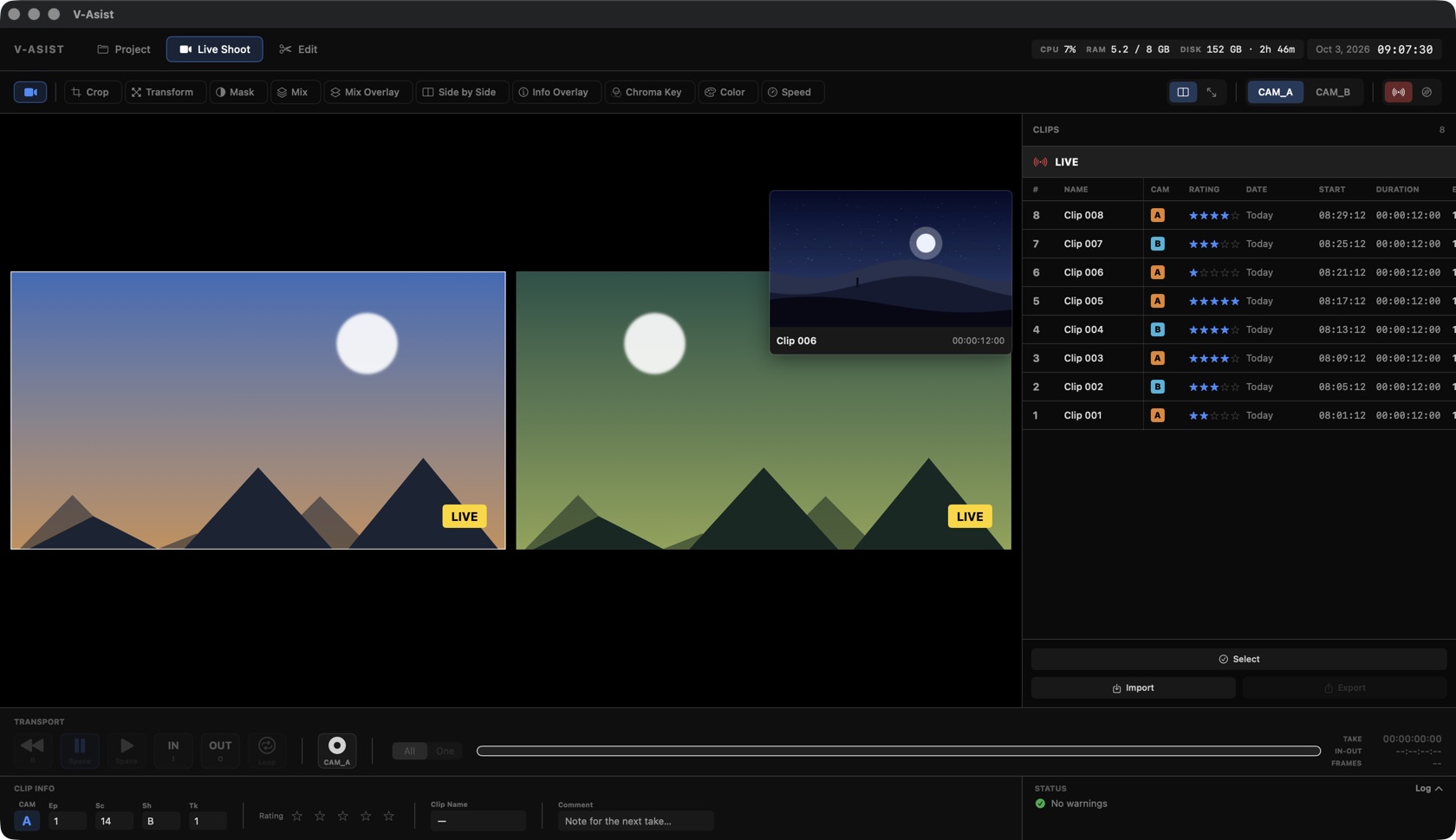The height and width of the screenshot is (840, 1456).
Task: Switch to CAM_A source
Action: coord(1275,92)
